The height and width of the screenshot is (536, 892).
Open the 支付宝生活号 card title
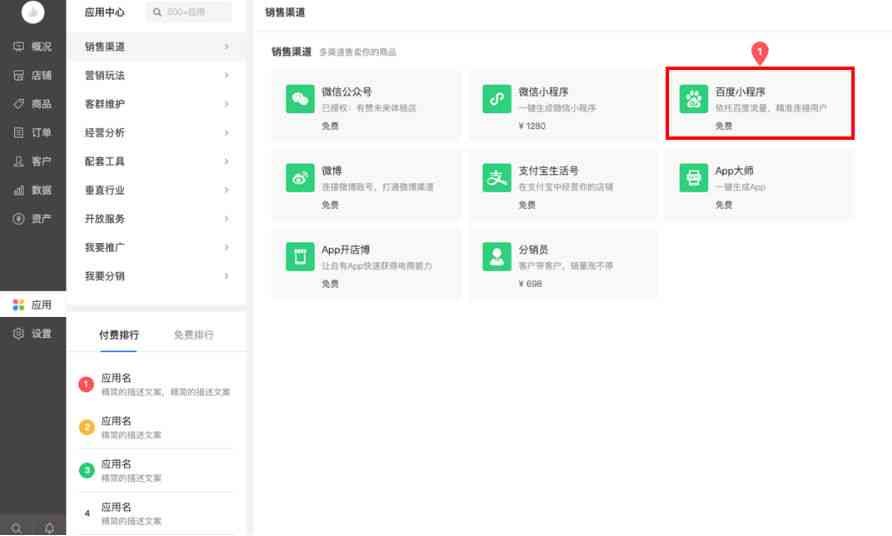tap(548, 171)
